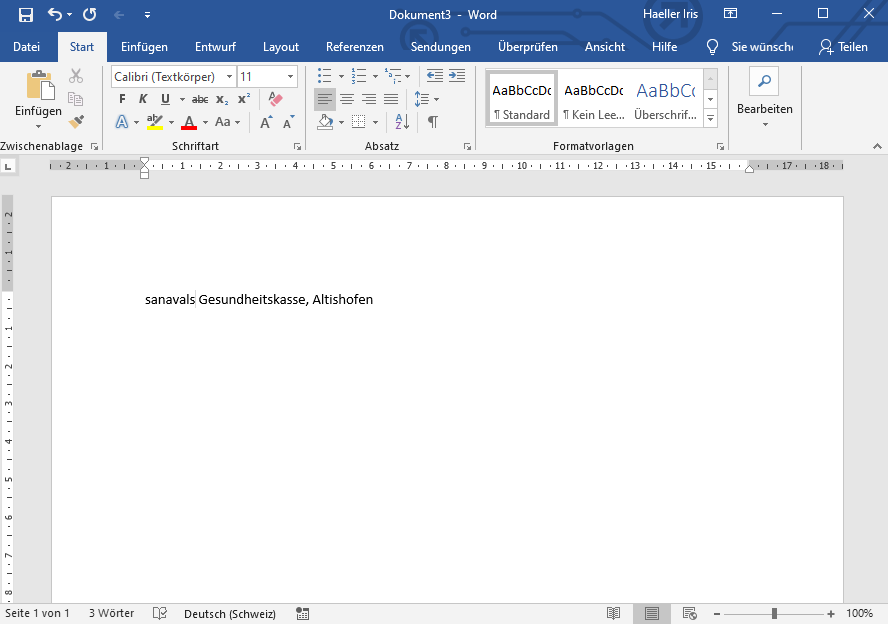Open the font size dropdown

click(291, 77)
